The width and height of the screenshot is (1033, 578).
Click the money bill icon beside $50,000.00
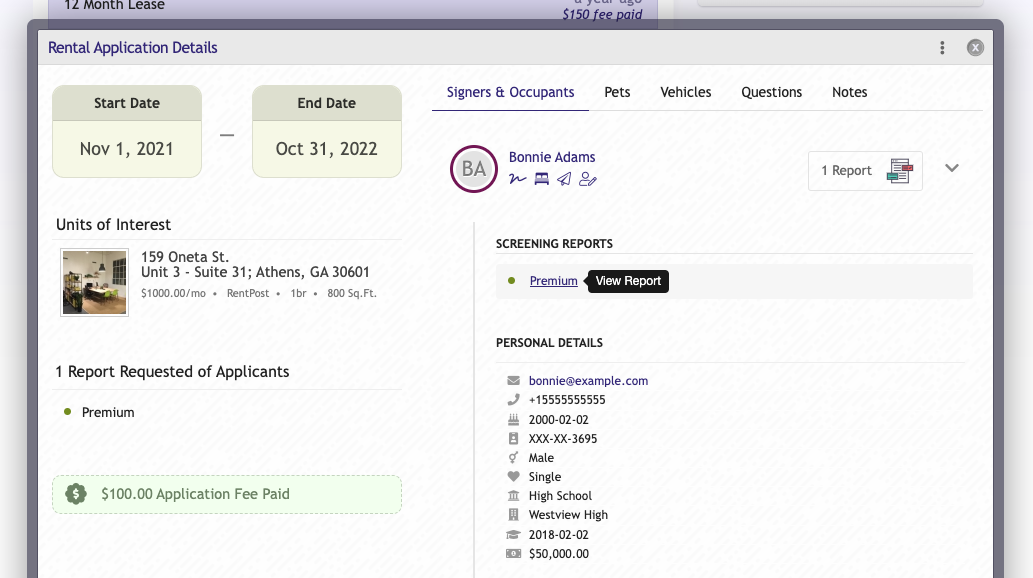click(513, 554)
